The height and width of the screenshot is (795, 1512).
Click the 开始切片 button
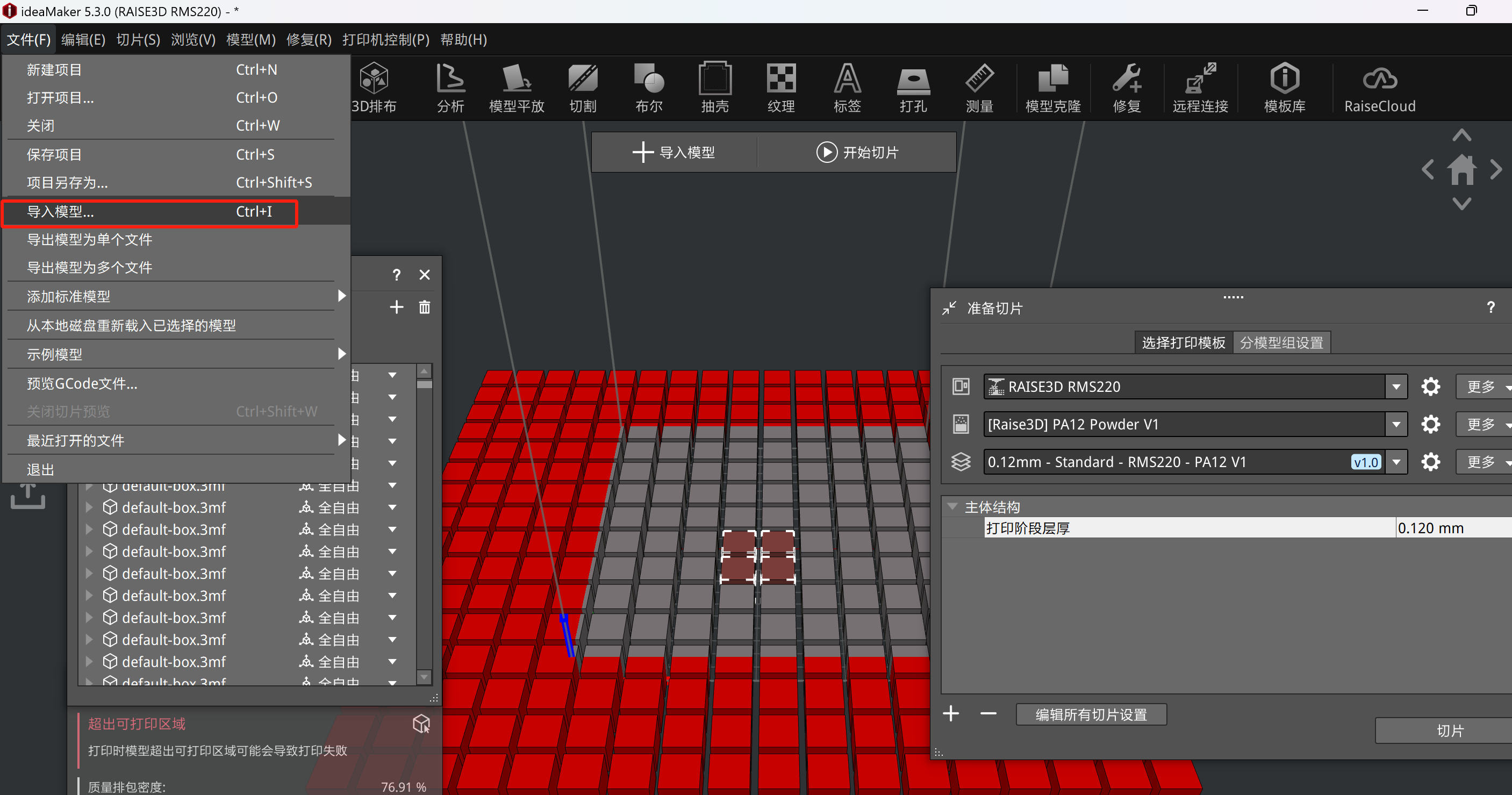[857, 152]
